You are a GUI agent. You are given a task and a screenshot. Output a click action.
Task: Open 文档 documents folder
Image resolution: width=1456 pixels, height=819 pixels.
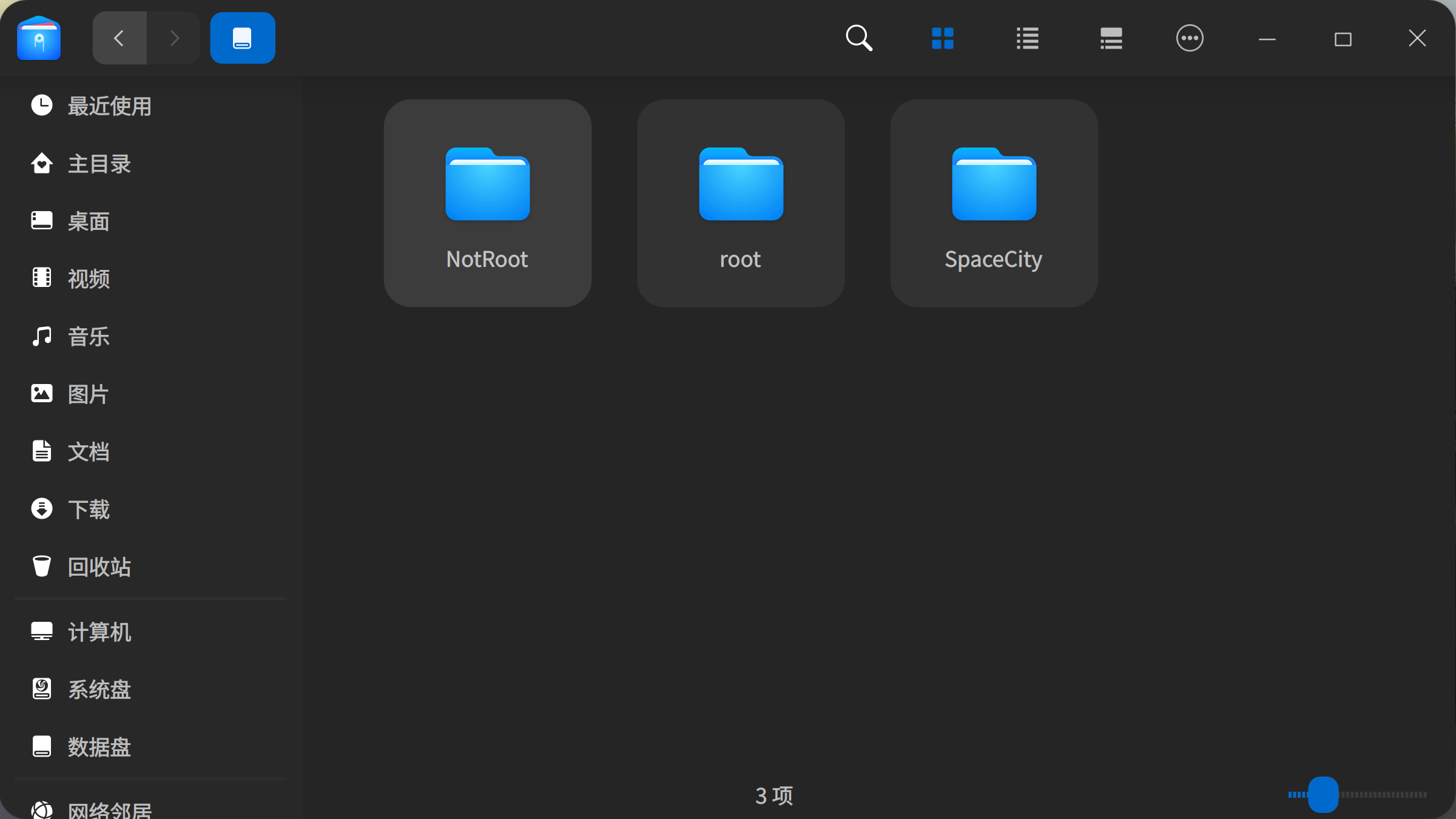150,452
